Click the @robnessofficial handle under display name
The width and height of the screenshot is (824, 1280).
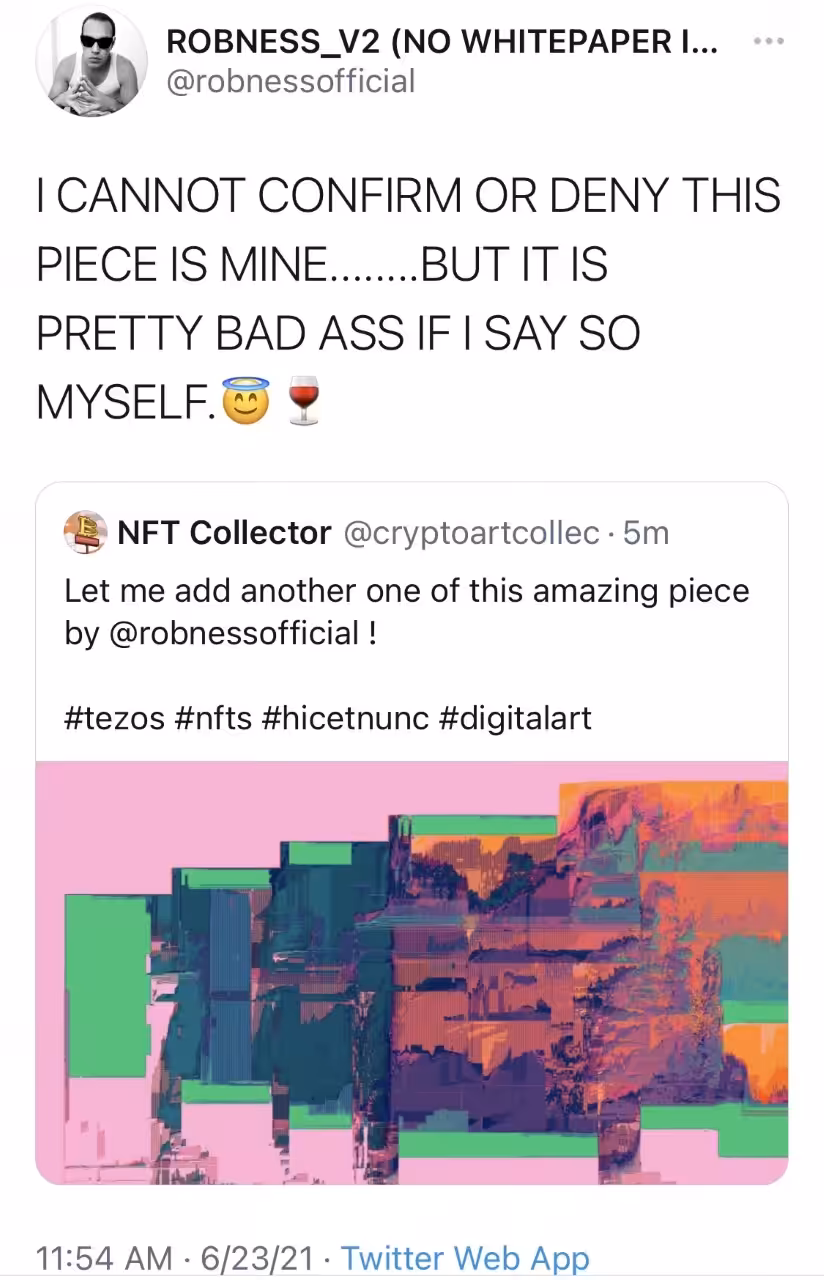coord(290,81)
